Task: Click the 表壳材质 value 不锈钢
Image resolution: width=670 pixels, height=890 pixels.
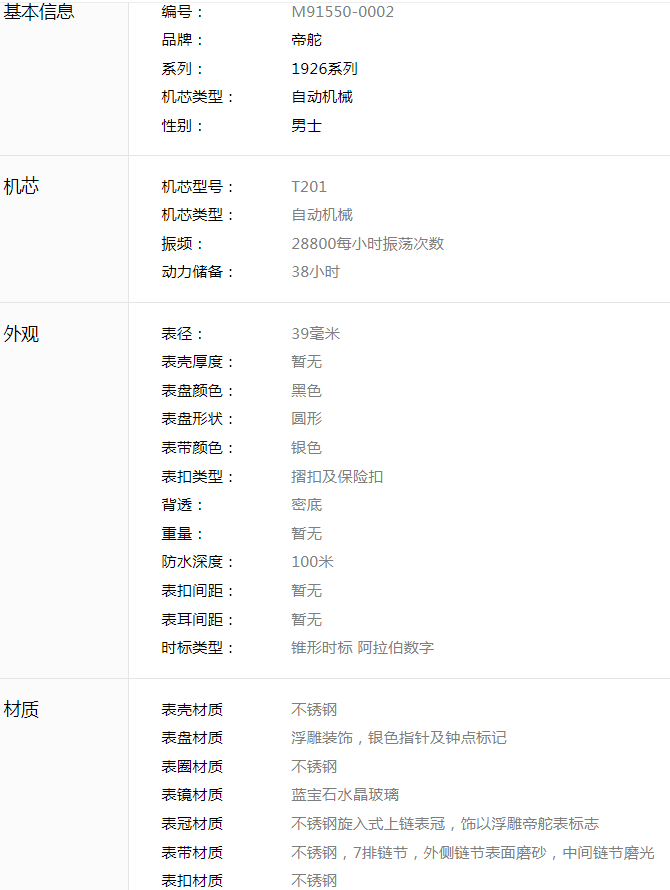Action: click(x=314, y=710)
